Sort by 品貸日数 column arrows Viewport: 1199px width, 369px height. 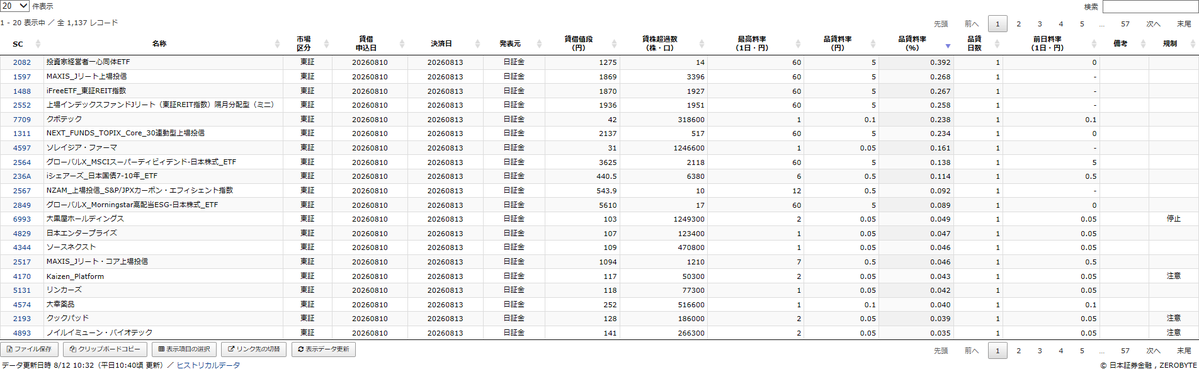point(996,44)
